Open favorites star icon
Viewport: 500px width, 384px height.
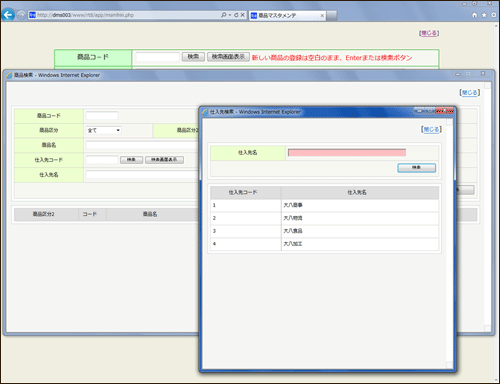click(x=484, y=15)
